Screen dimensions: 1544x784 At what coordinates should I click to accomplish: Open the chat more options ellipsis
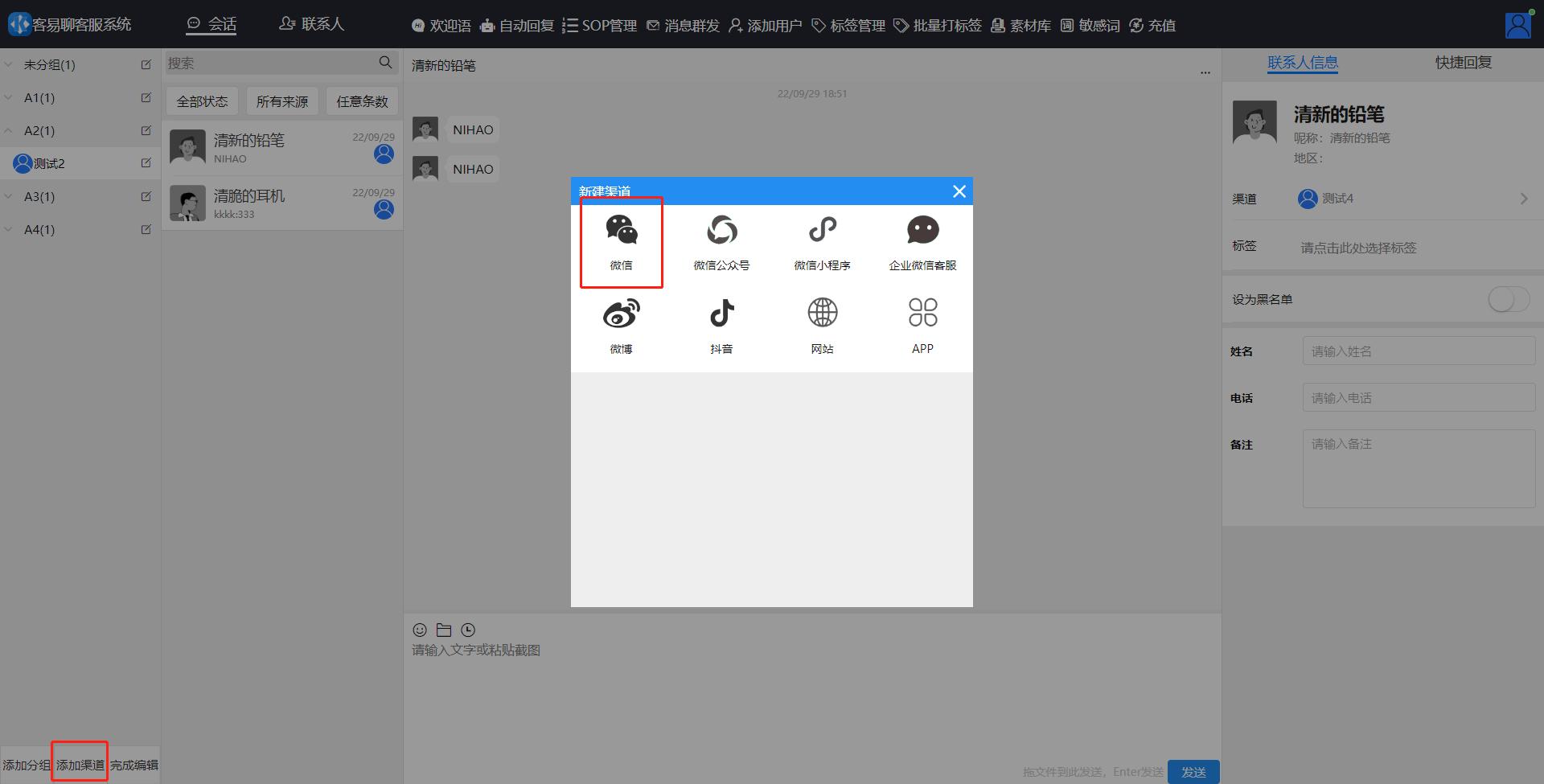pyautogui.click(x=1205, y=72)
